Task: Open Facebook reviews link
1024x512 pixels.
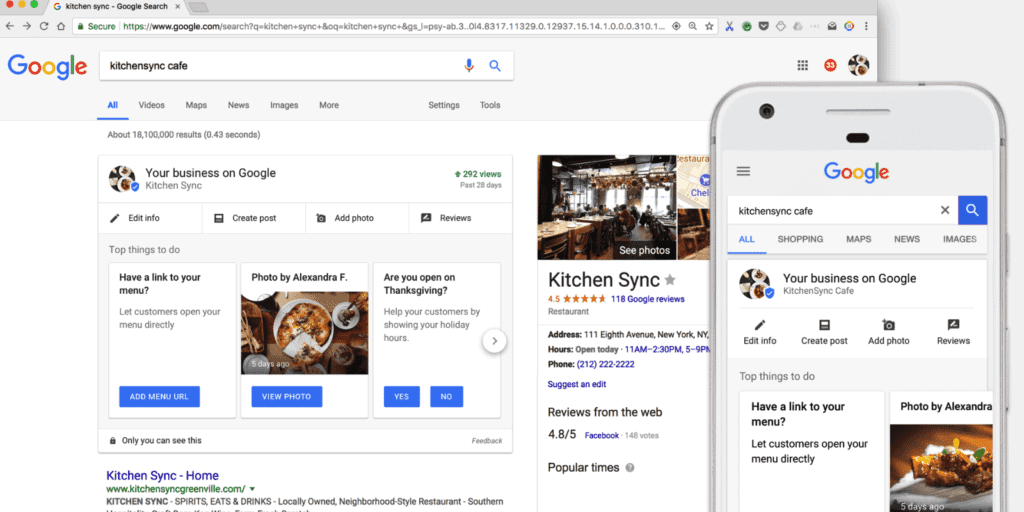Action: 601,436
